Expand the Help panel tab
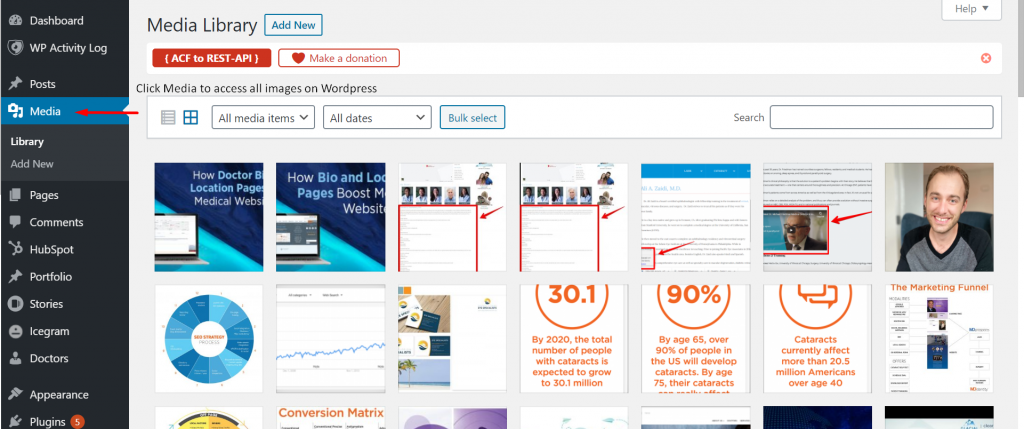The width and height of the screenshot is (1024, 429). click(x=971, y=9)
